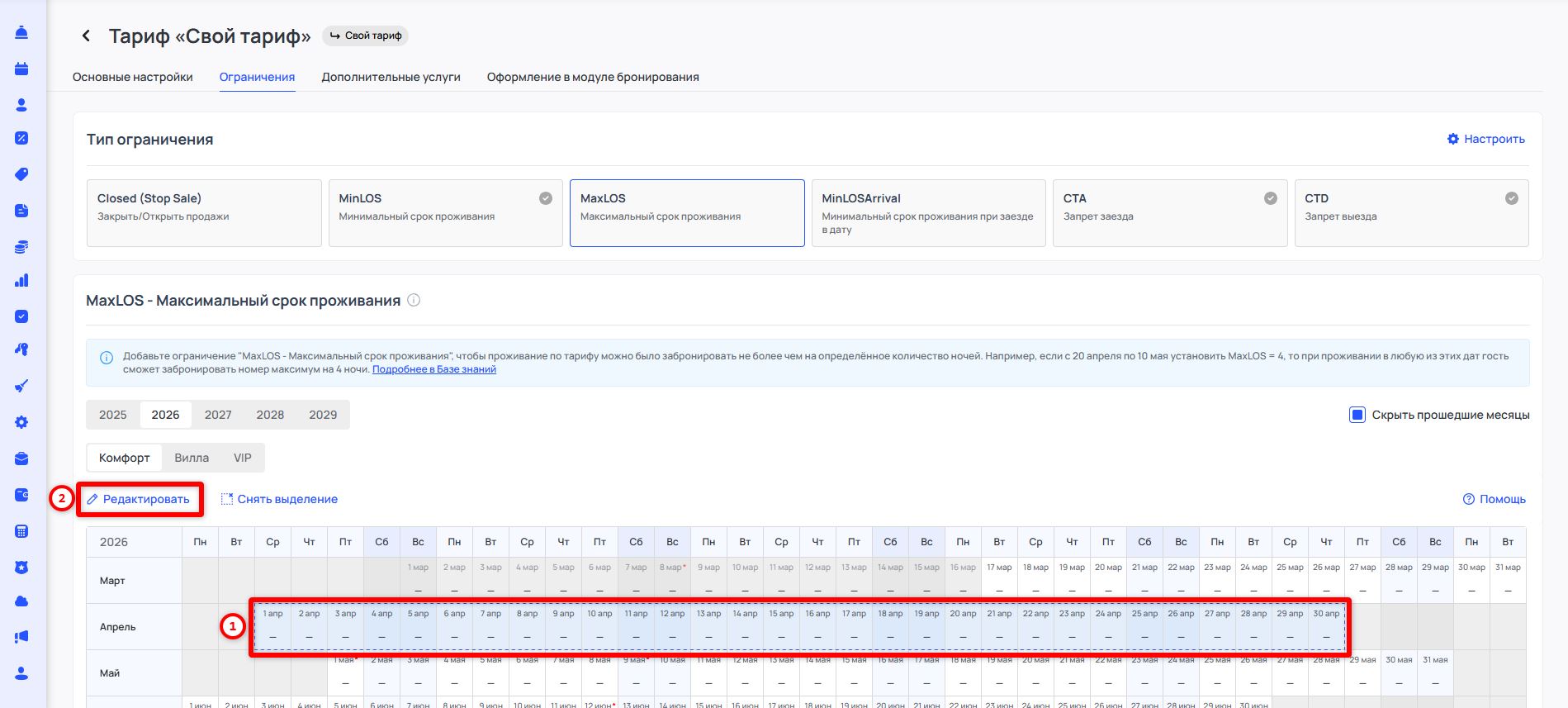Open the coins stack sidebar icon
The image size is (1568, 708).
(22, 246)
